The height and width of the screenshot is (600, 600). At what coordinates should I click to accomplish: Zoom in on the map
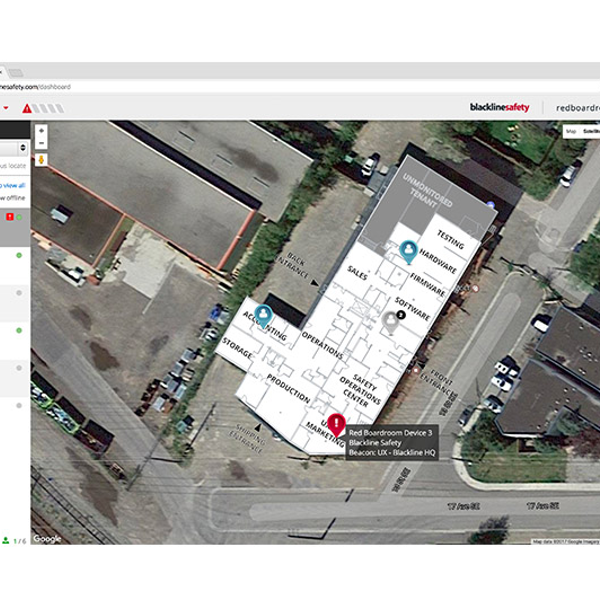pos(41,130)
